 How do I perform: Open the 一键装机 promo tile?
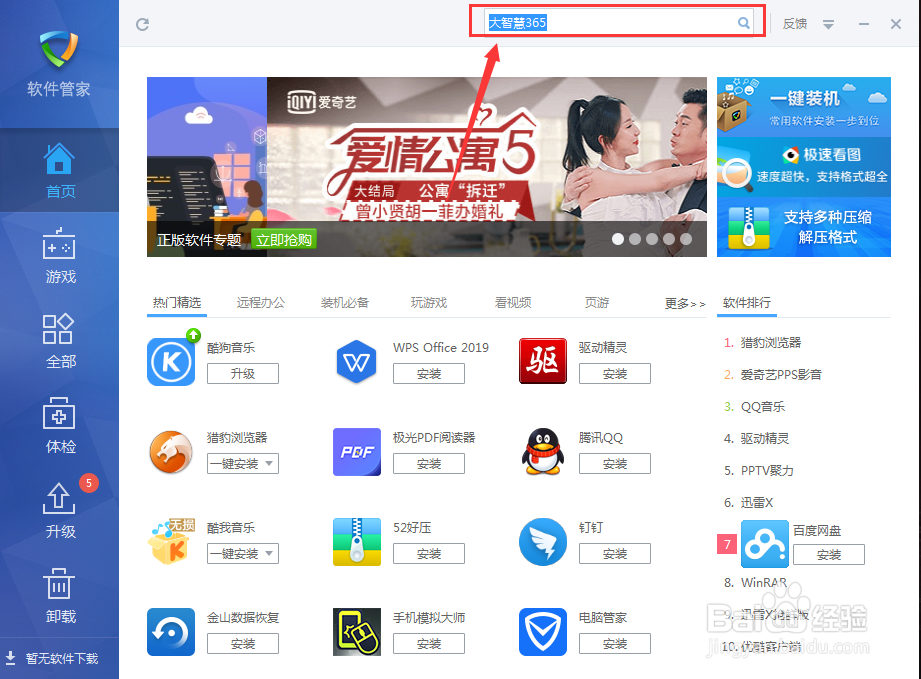tap(804, 107)
